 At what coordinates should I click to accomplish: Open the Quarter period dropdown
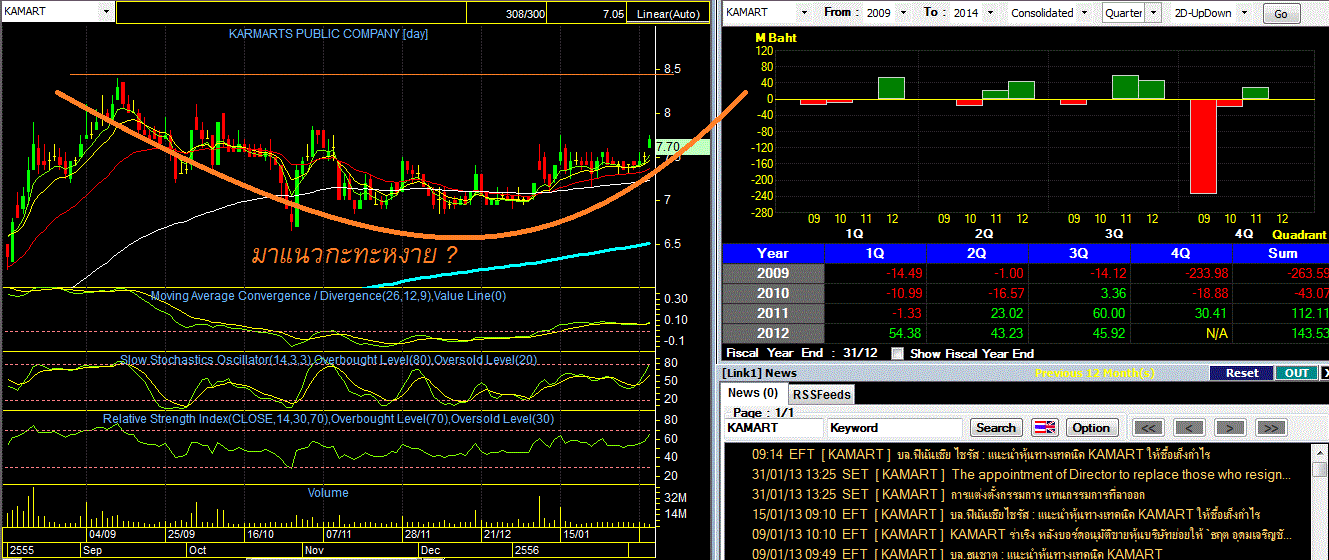click(1153, 13)
